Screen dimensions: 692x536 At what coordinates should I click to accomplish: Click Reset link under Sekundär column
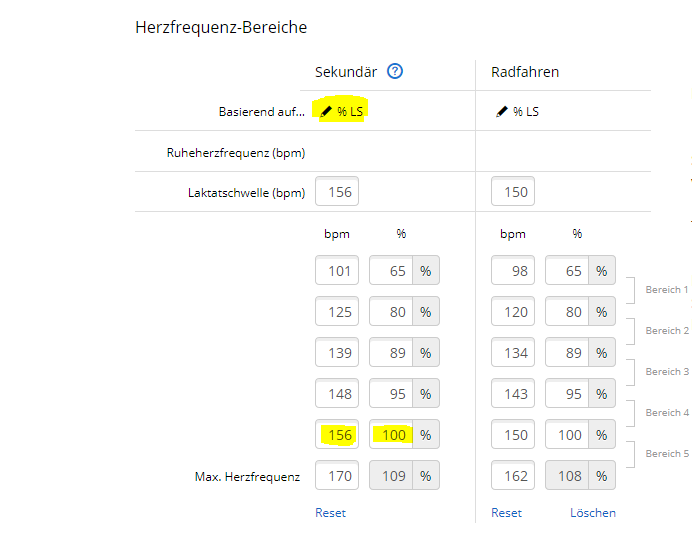[330, 513]
